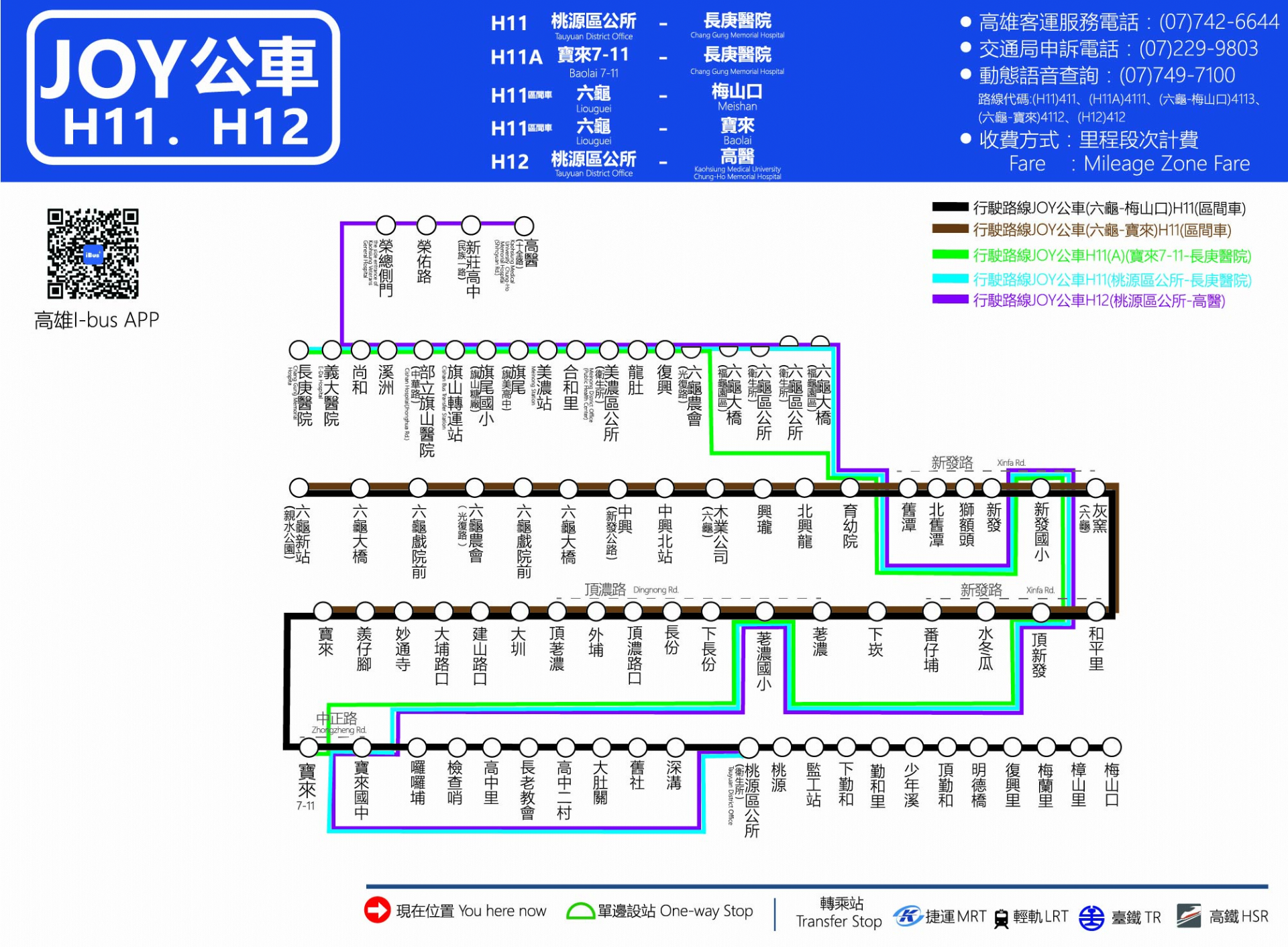Image resolution: width=1288 pixels, height=947 pixels.
Task: Click the purple H12 route legend swatch
Action: [x=950, y=299]
